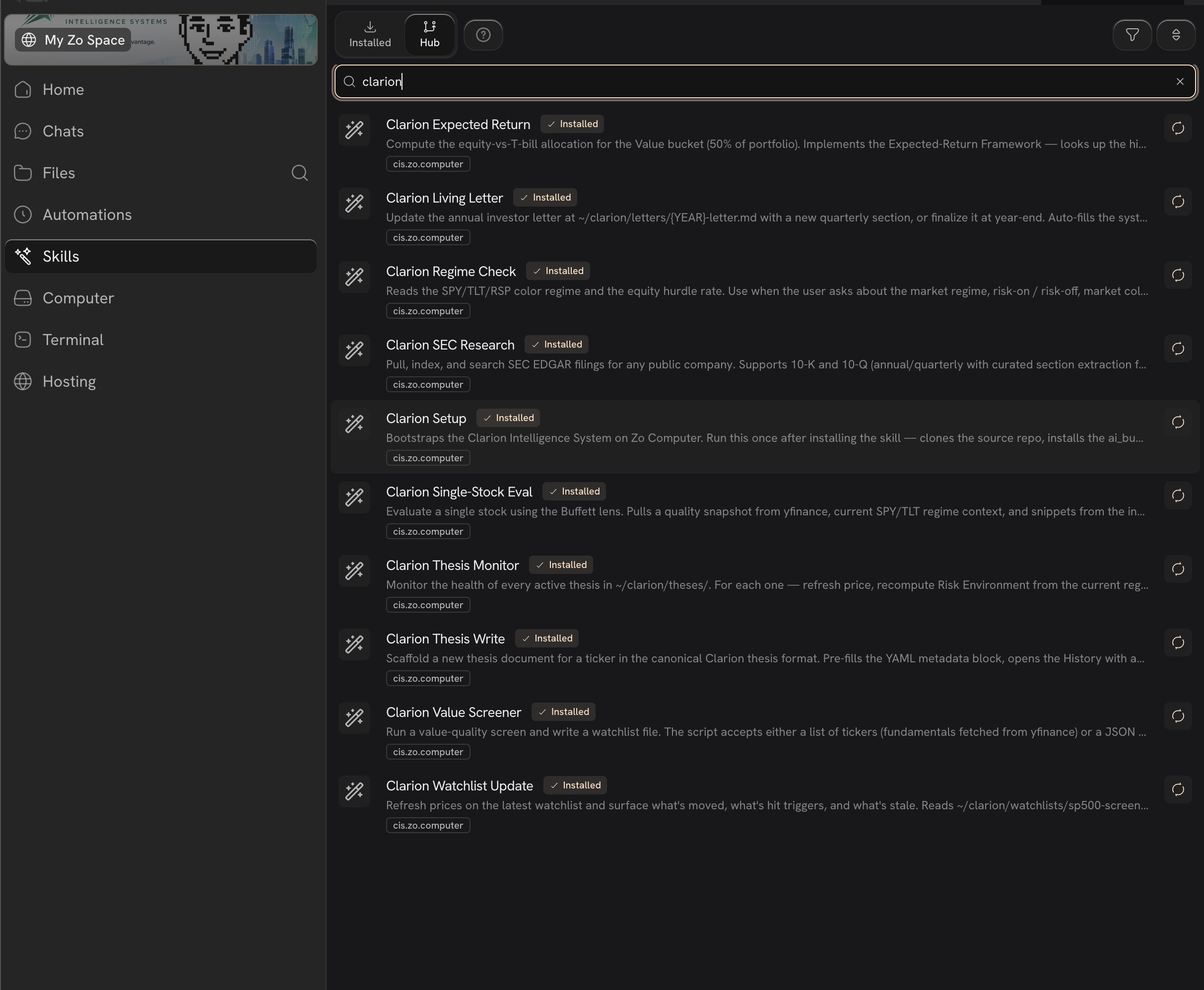This screenshot has height=990, width=1204.
Task: Open Computer in the sidebar
Action: pyautogui.click(x=161, y=298)
